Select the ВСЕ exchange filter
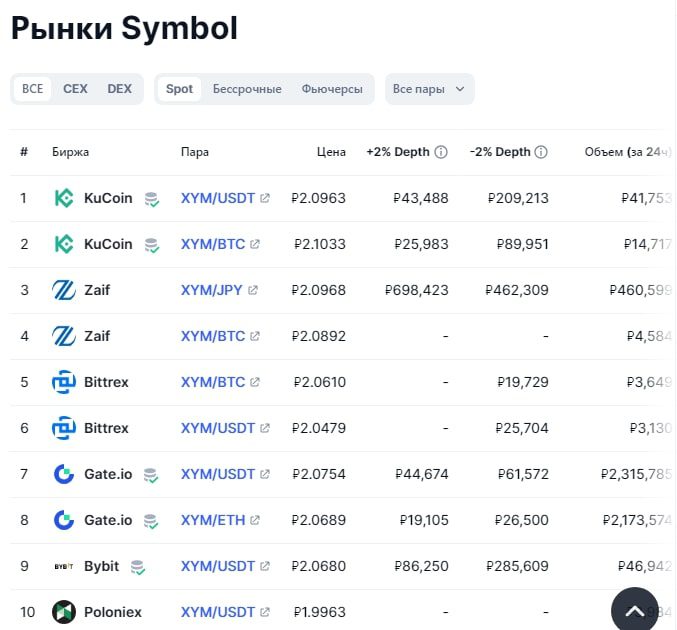The image size is (677, 630). [33, 89]
